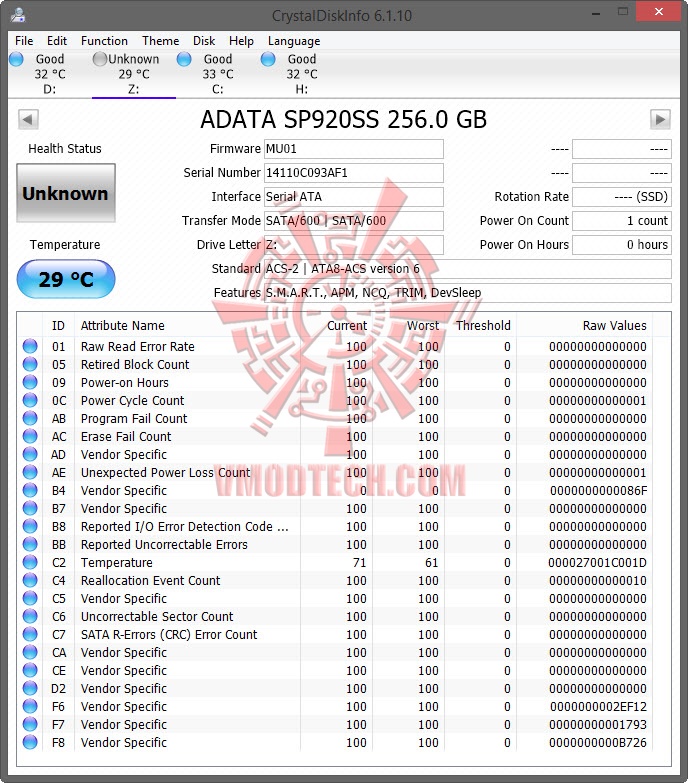Screen dimensions: 688x783
Task: Click status orb for row ID F6
Action: 30,706
